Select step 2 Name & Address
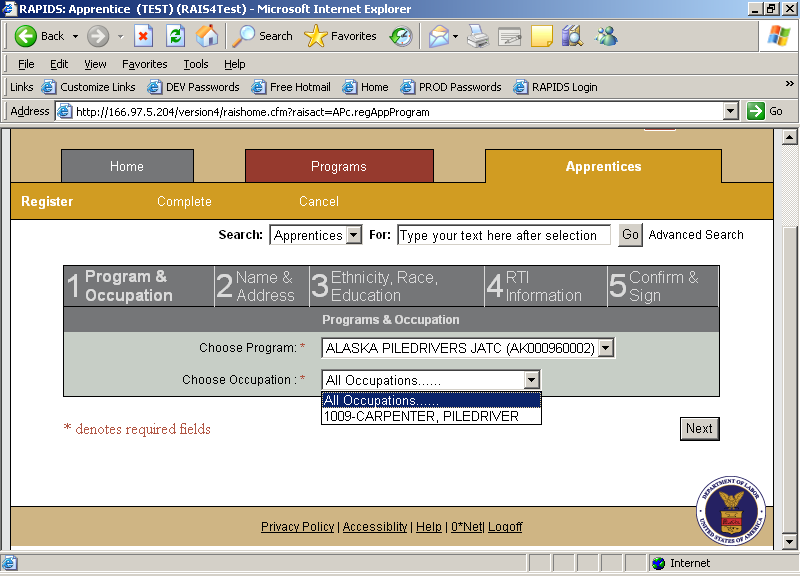Viewport: 800px width, 576px height. (x=262, y=286)
